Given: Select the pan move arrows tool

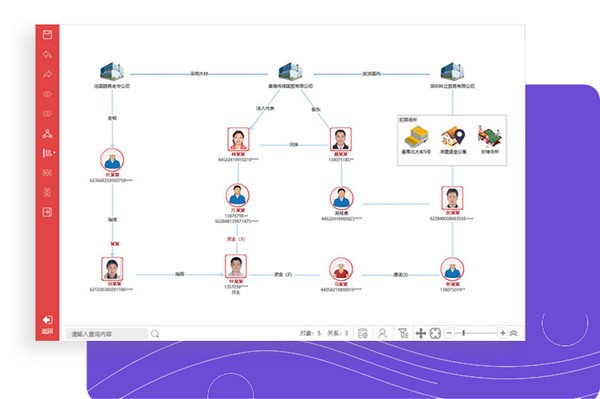Looking at the screenshot, I should click(421, 333).
